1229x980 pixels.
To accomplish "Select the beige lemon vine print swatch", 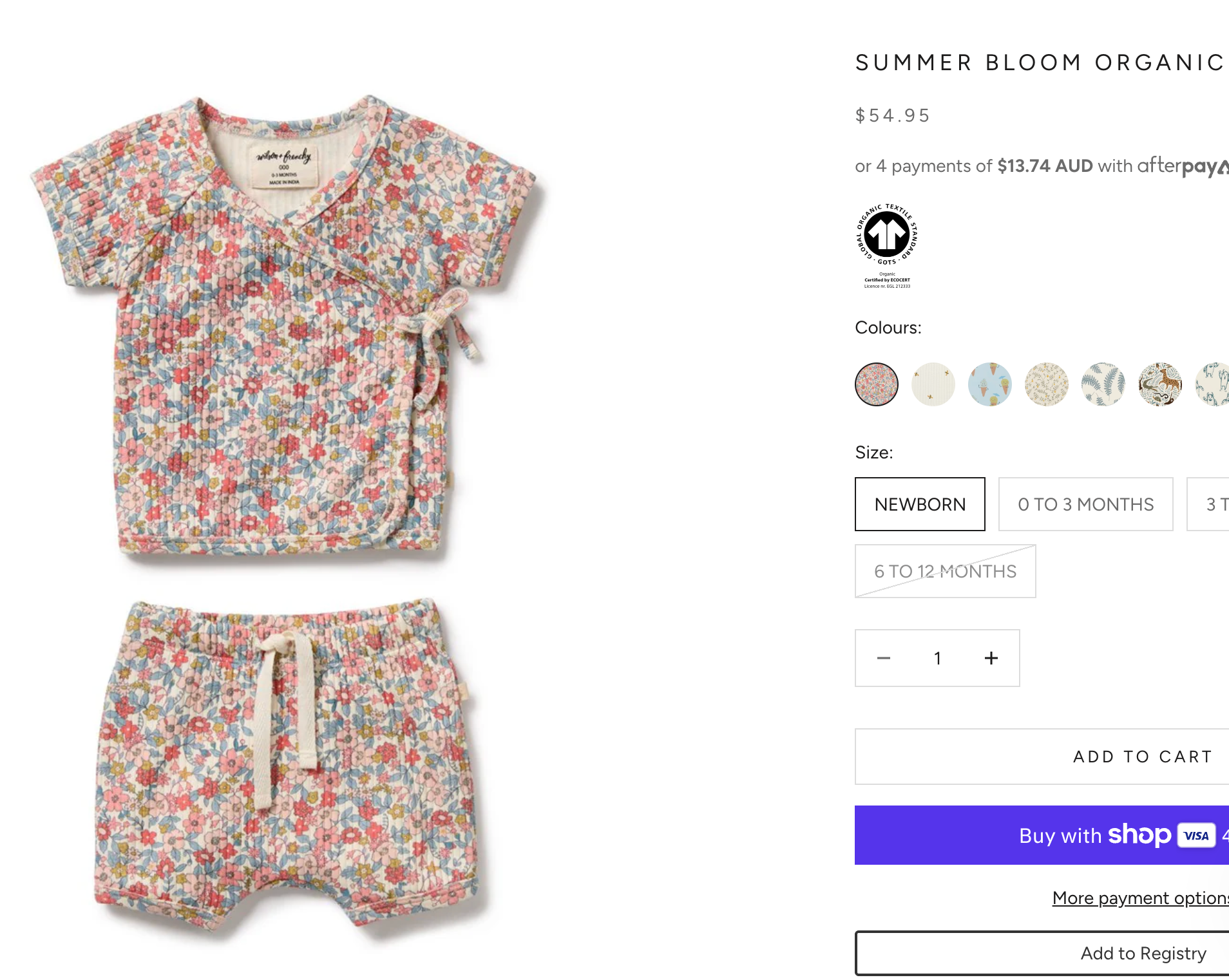I will tap(1047, 384).
